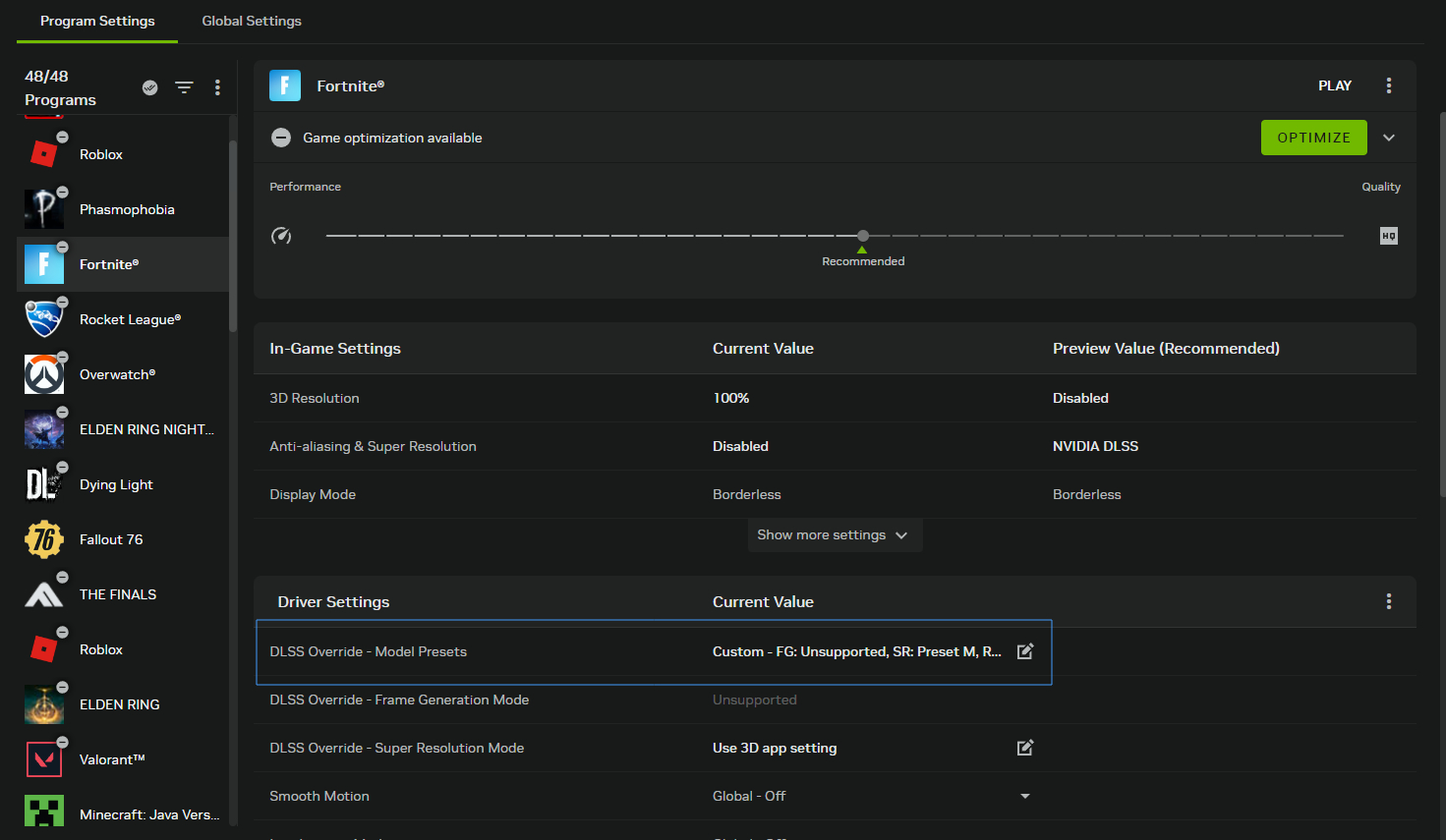This screenshot has width=1446, height=840.
Task: Select THE FINALS program name
Action: [x=118, y=594]
